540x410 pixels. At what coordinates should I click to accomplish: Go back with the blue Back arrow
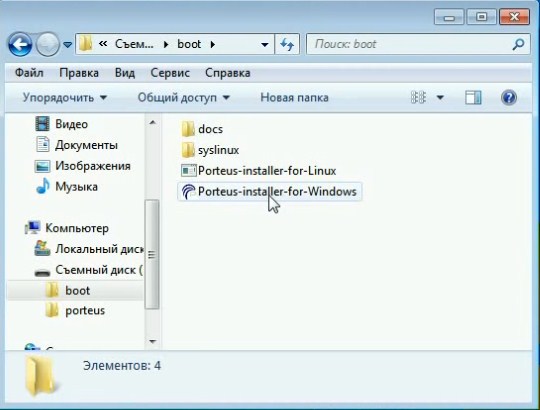(x=20, y=44)
